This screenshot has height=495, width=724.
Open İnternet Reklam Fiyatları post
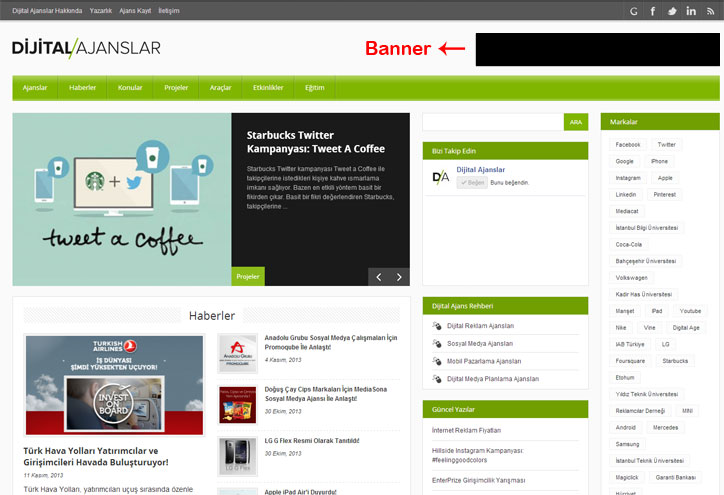466,430
